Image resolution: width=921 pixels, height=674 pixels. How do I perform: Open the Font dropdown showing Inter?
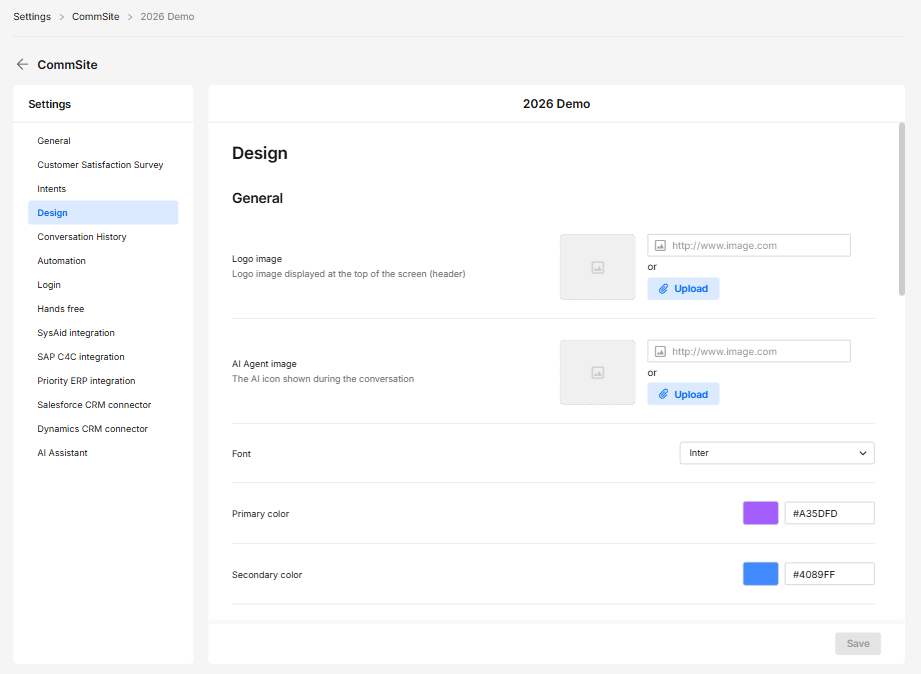pos(777,453)
